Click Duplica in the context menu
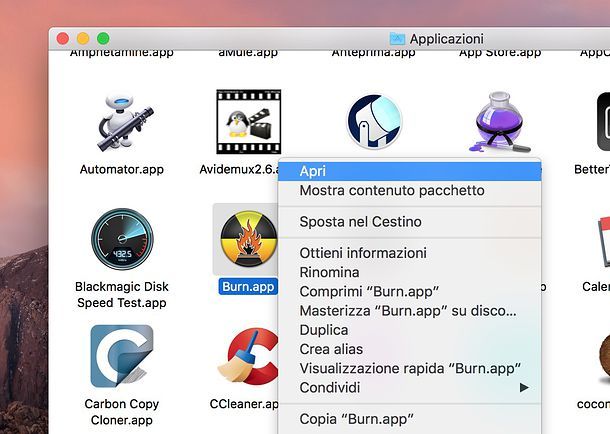610x434 pixels. (410, 330)
